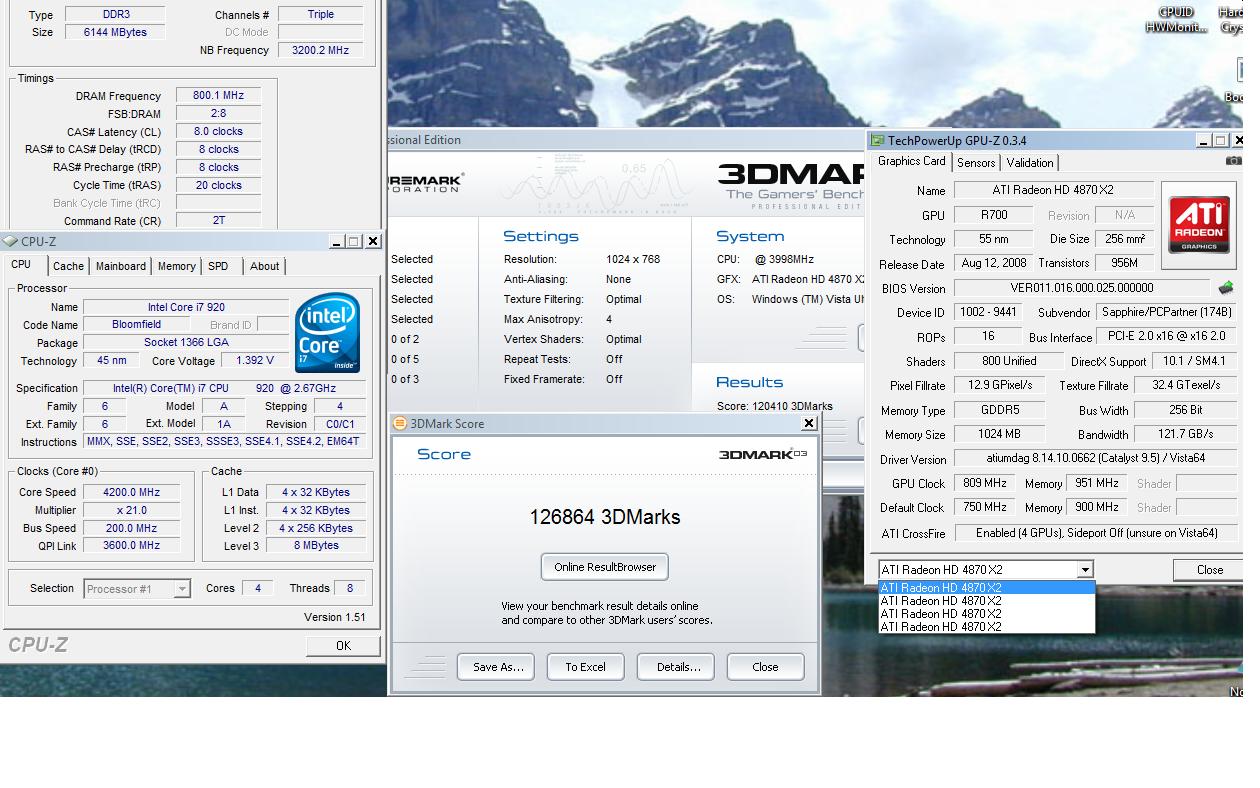Click the ATI CrossFire status field
Image resolution: width=1260 pixels, height=788 pixels.
click(1095, 533)
